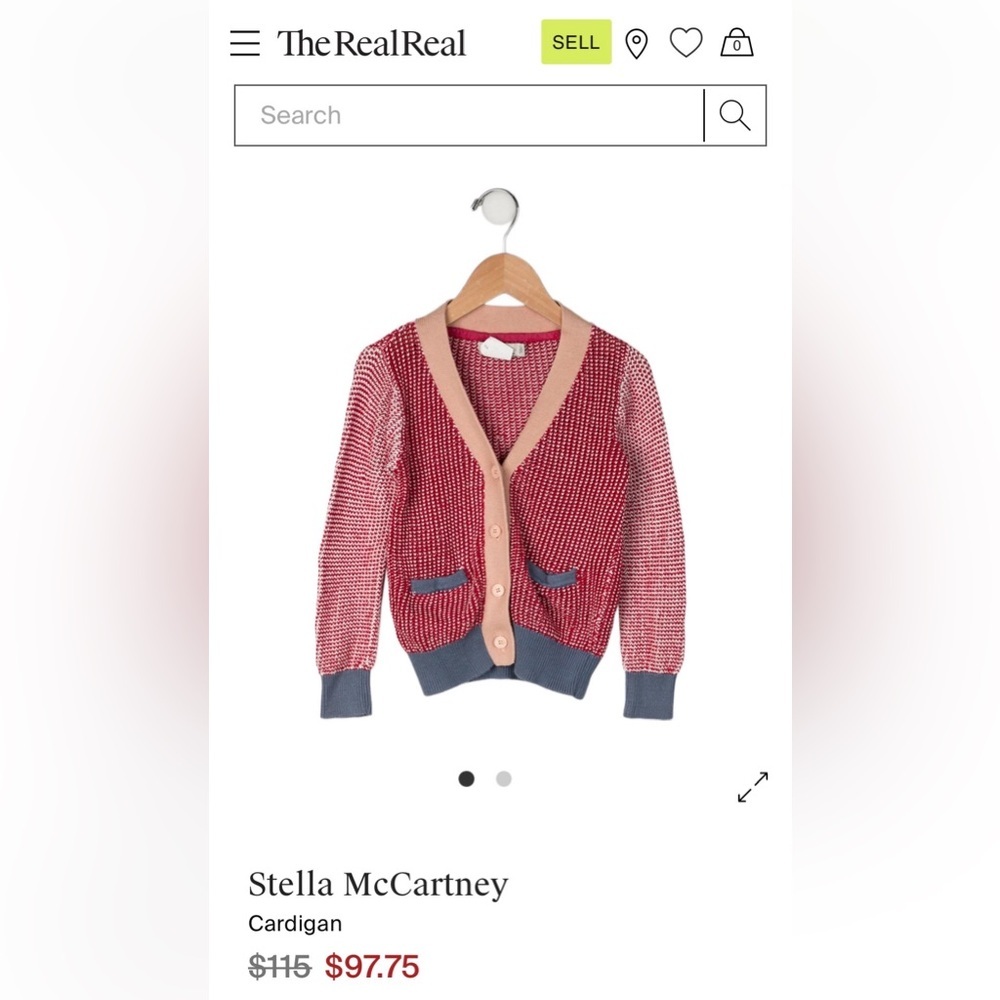Open the Stella McCartney brand page

click(x=378, y=884)
